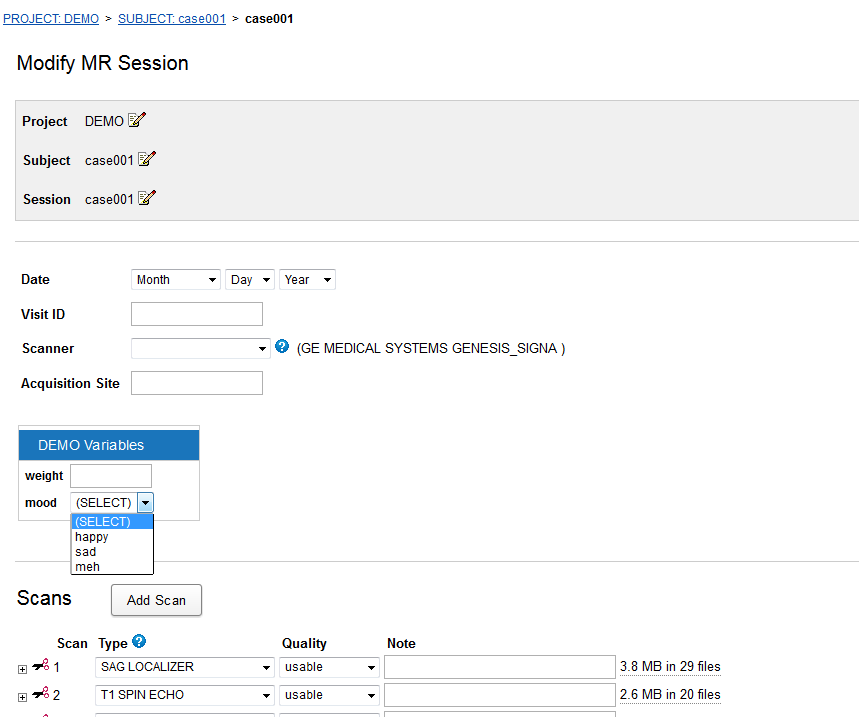The image size is (859, 717).
Task: Click the help icon next to Scanner dropdown
Action: 282,347
